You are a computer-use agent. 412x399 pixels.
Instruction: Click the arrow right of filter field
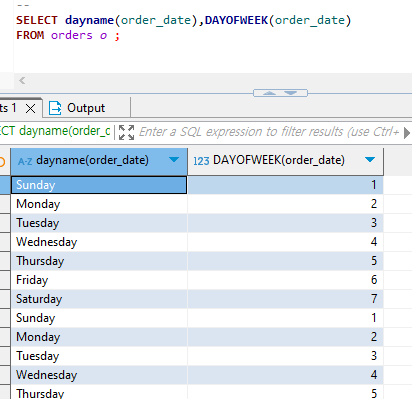406,133
